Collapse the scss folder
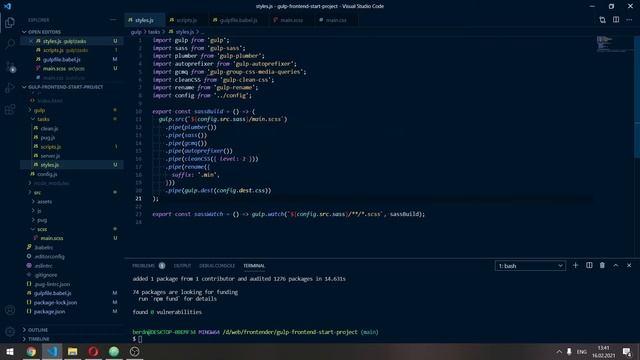The height and width of the screenshot is (360, 640). tap(42, 229)
